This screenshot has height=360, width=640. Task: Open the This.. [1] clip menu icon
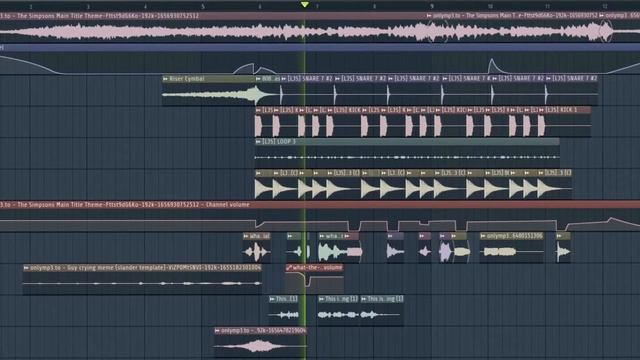(x=272, y=299)
